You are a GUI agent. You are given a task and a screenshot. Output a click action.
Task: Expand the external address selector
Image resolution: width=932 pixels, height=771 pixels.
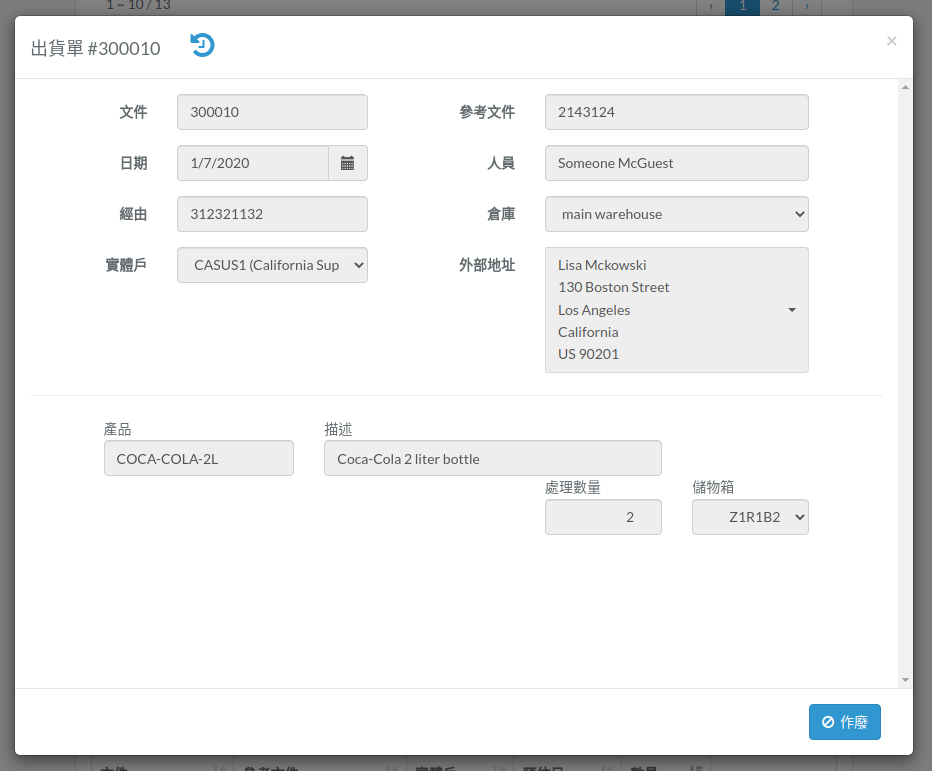coord(676,310)
